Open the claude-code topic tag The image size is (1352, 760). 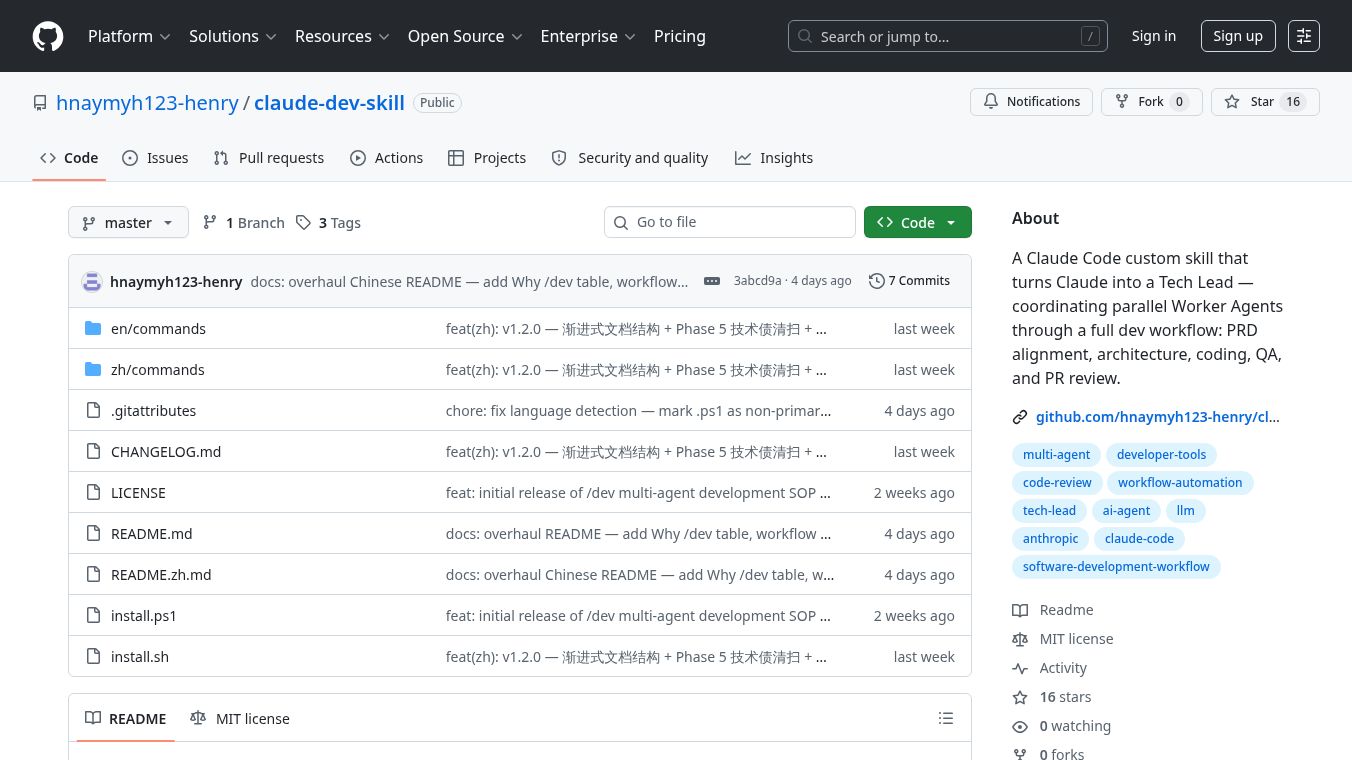click(1139, 538)
